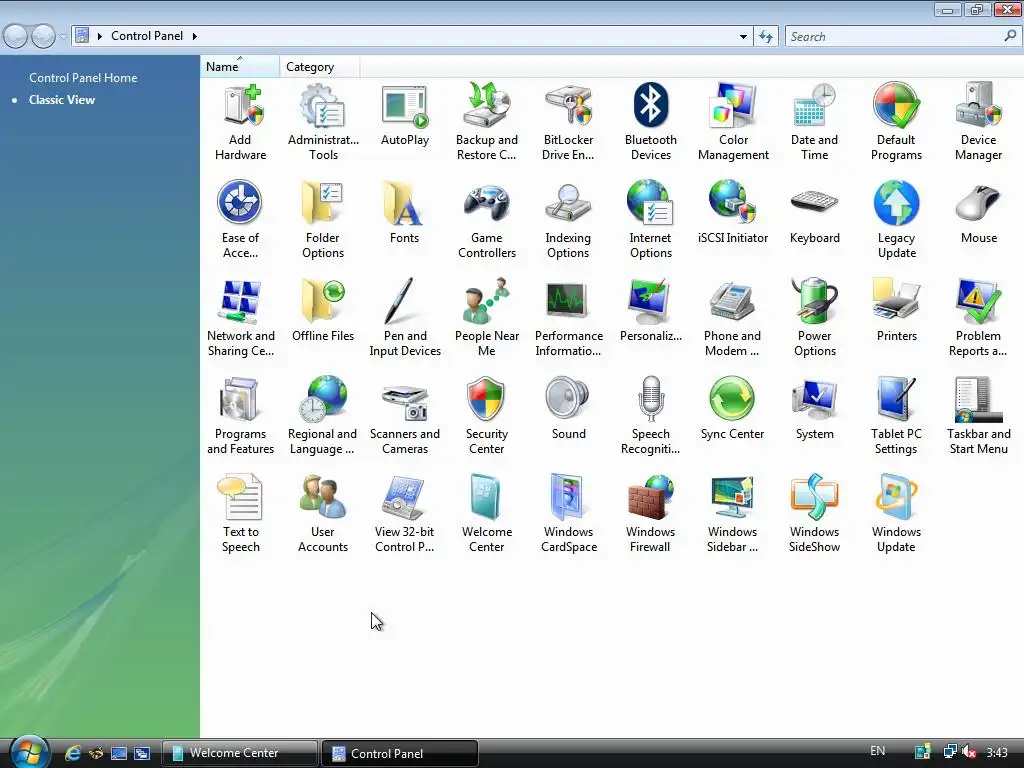Open the AutoPlay settings icon

405,116
